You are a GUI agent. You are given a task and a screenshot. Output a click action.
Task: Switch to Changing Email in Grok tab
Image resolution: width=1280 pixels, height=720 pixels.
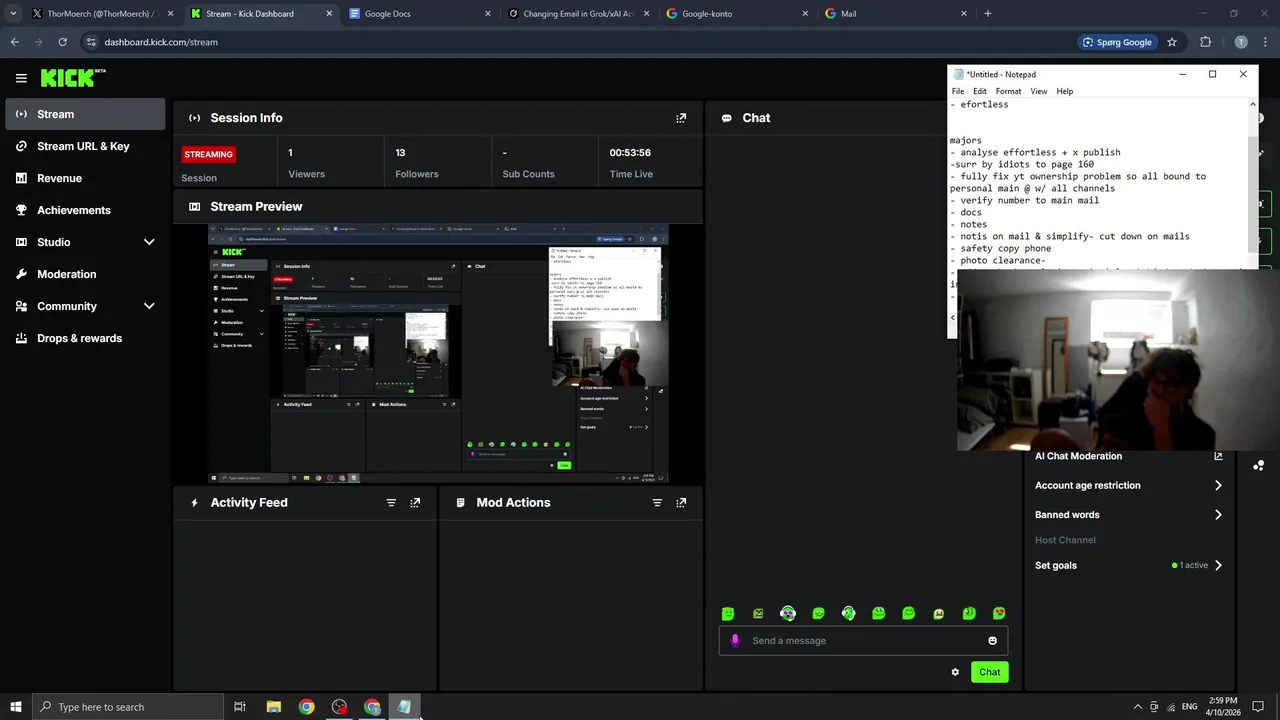(579, 14)
